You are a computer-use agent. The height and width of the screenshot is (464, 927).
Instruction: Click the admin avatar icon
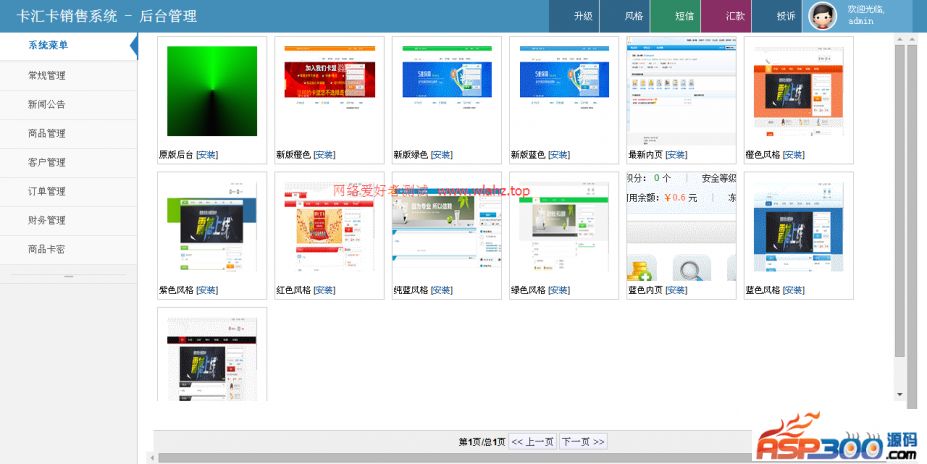[x=822, y=16]
